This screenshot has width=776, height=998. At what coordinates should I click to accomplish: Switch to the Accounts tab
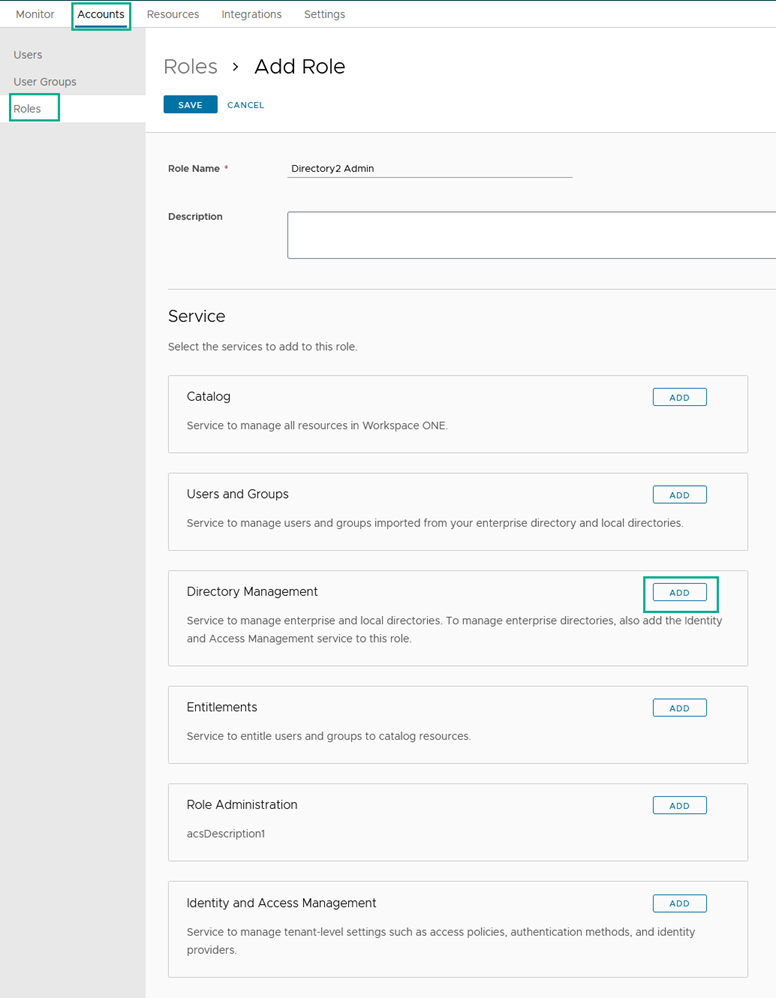101,14
